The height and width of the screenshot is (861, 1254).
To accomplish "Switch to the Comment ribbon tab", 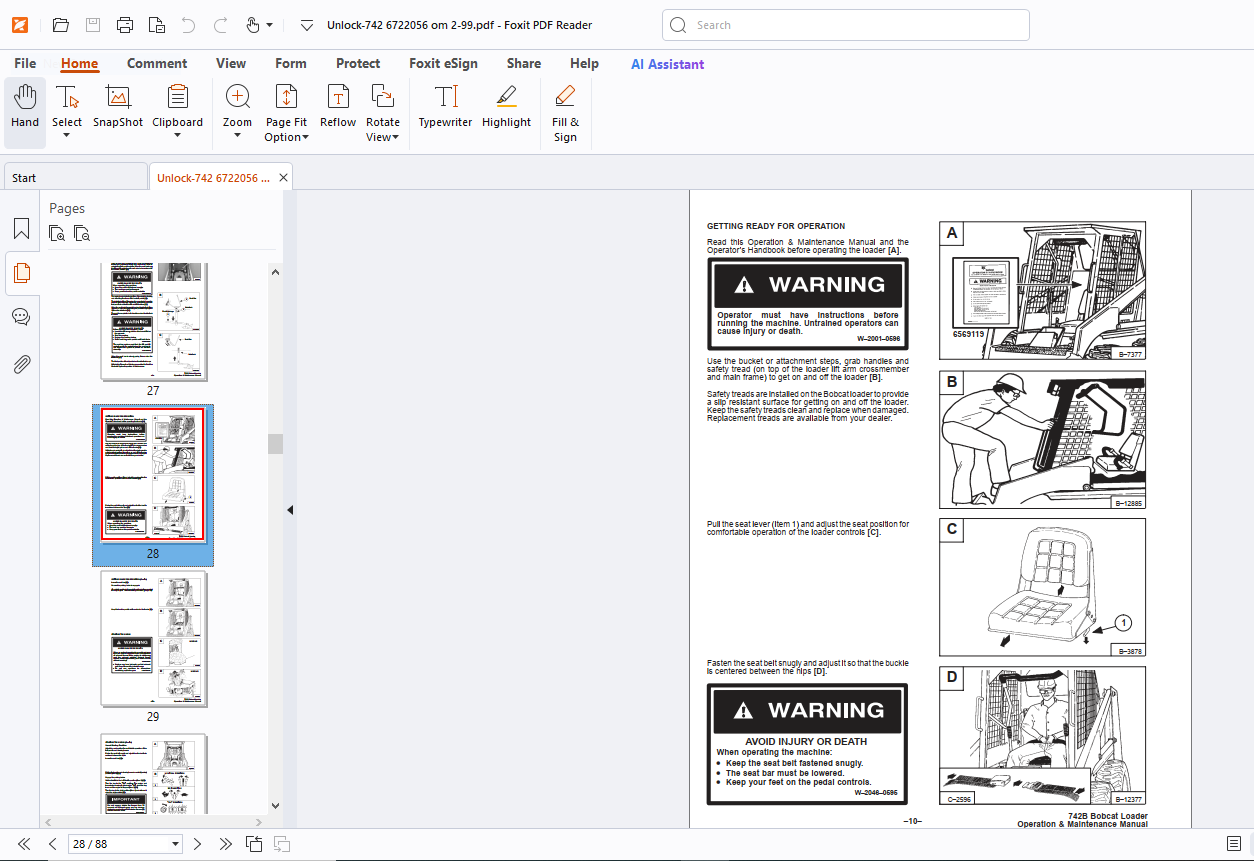I will click(157, 63).
